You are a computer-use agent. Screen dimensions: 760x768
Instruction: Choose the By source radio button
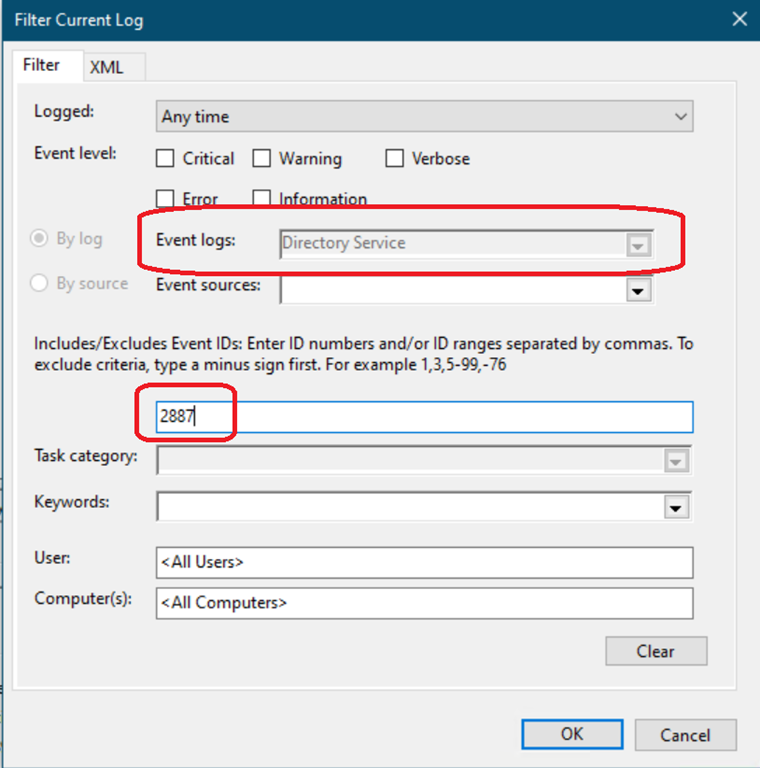pos(40,283)
